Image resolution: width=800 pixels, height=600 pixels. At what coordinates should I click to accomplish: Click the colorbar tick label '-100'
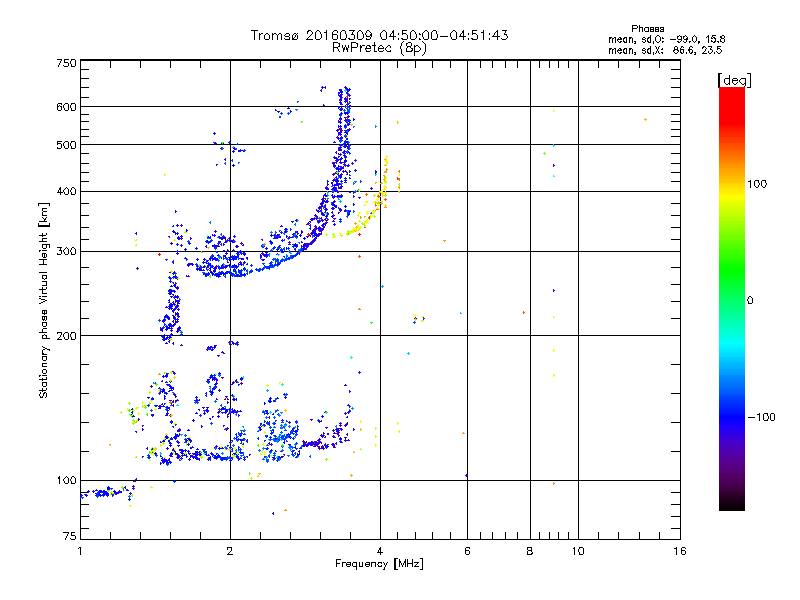pyautogui.click(x=761, y=417)
